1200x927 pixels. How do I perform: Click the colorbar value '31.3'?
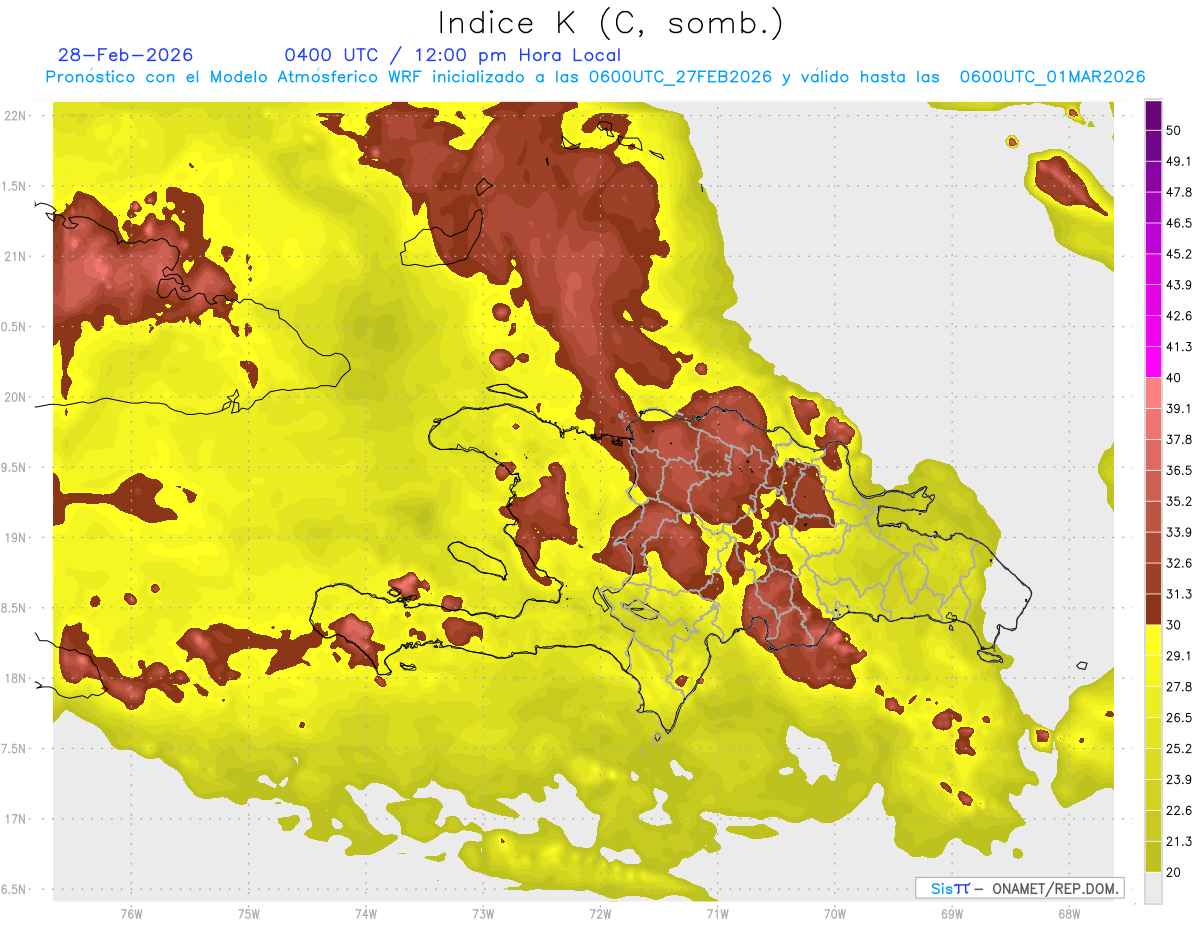[1179, 594]
